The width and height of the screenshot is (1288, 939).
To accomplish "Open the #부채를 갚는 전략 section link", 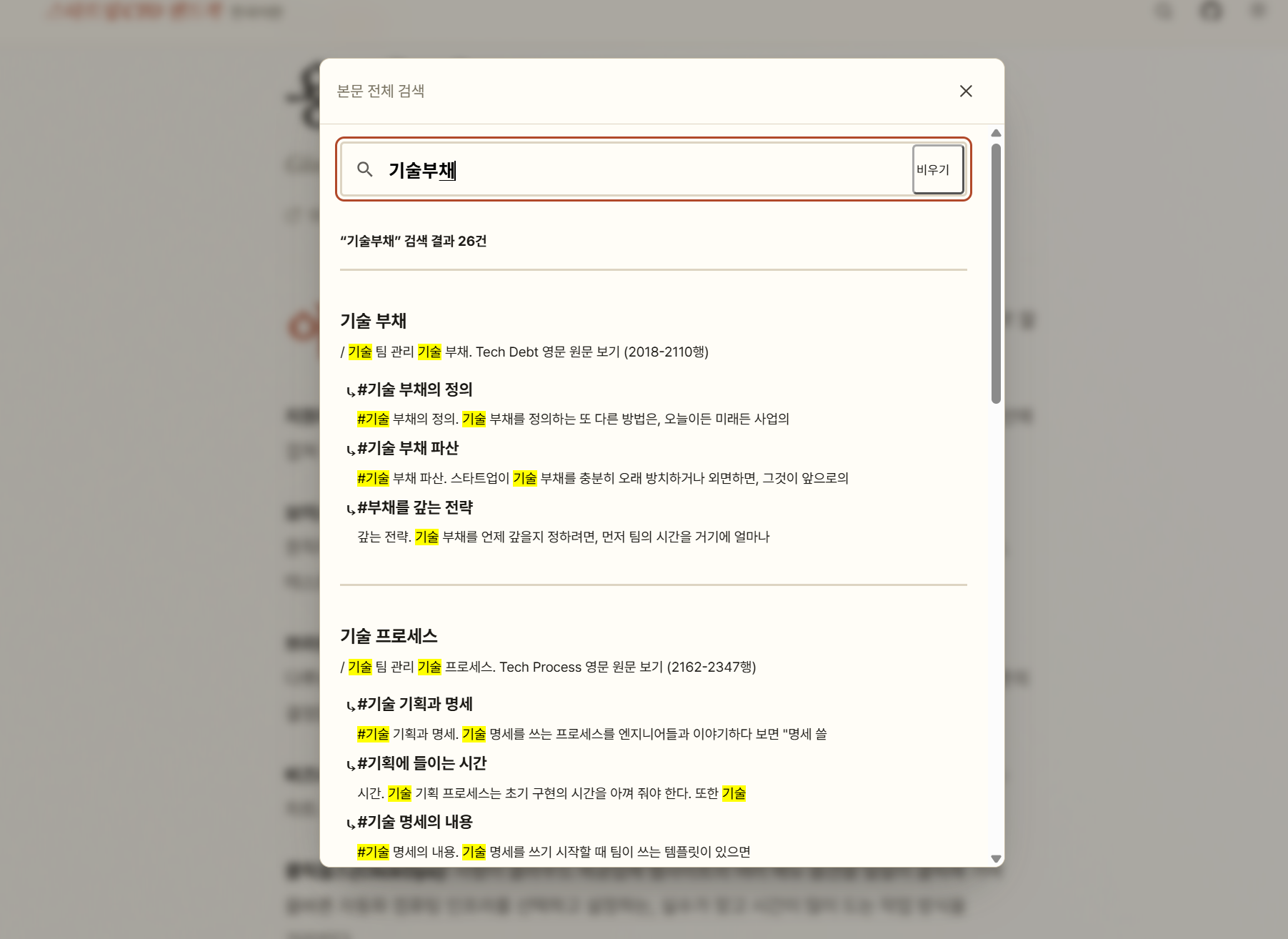I will coord(415,507).
